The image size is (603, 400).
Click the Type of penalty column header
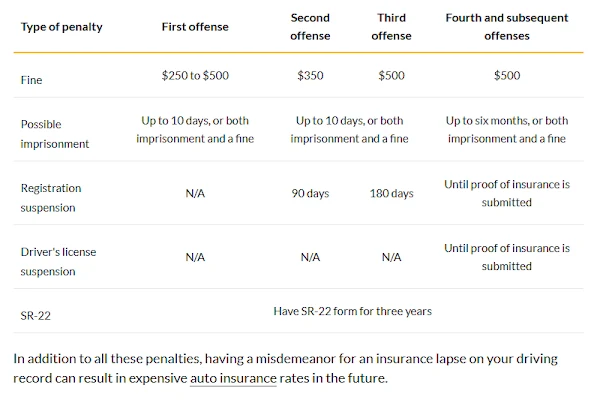tap(62, 27)
